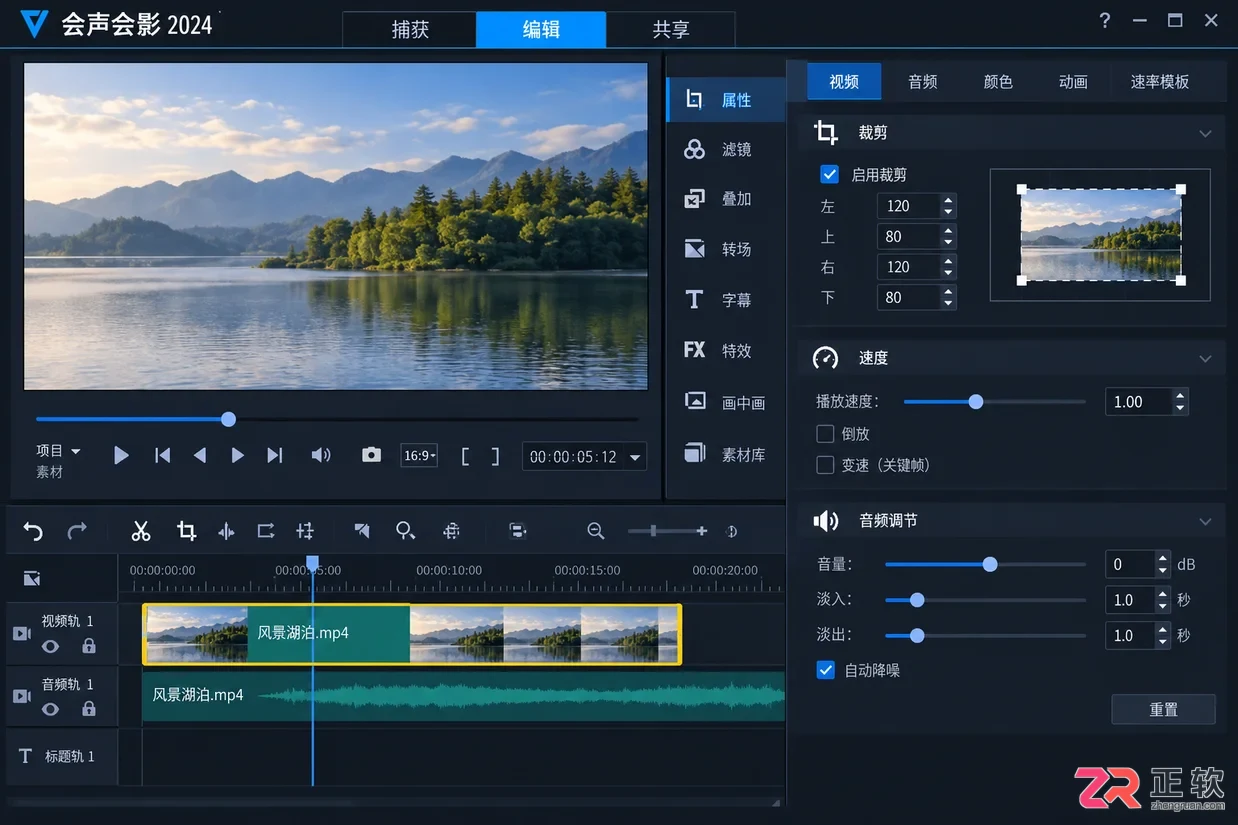Open the 颜色 properties tab
The height and width of the screenshot is (825, 1238).
(998, 82)
